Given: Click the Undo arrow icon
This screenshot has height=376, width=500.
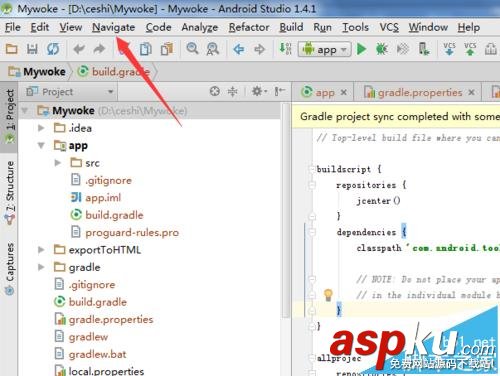Looking at the screenshot, I should [x=79, y=49].
